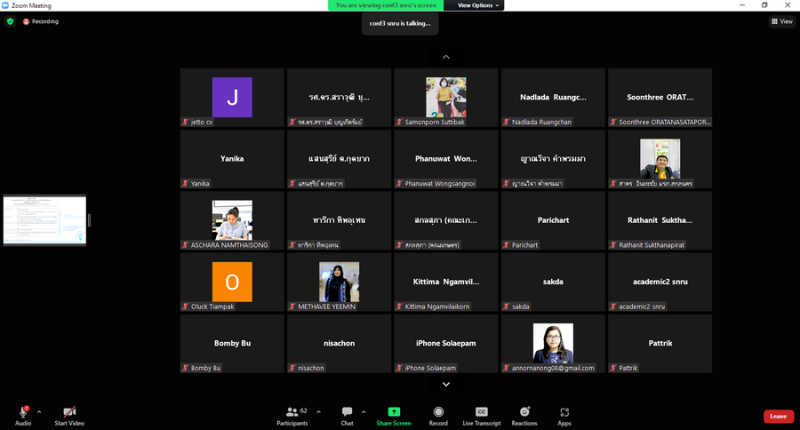This screenshot has height=430, width=800.
Task: Click the Record icon
Action: coord(438,412)
